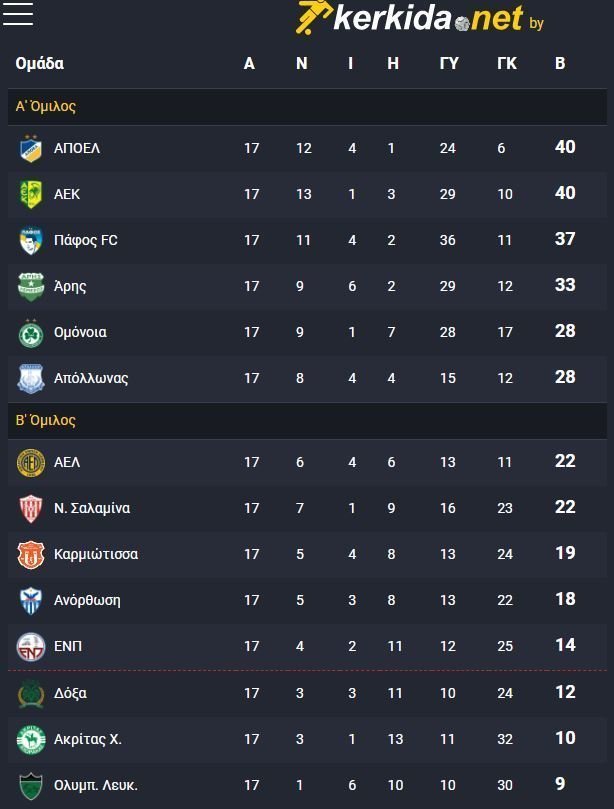
Task: Select the Πάφος FC crest
Action: coord(30,240)
